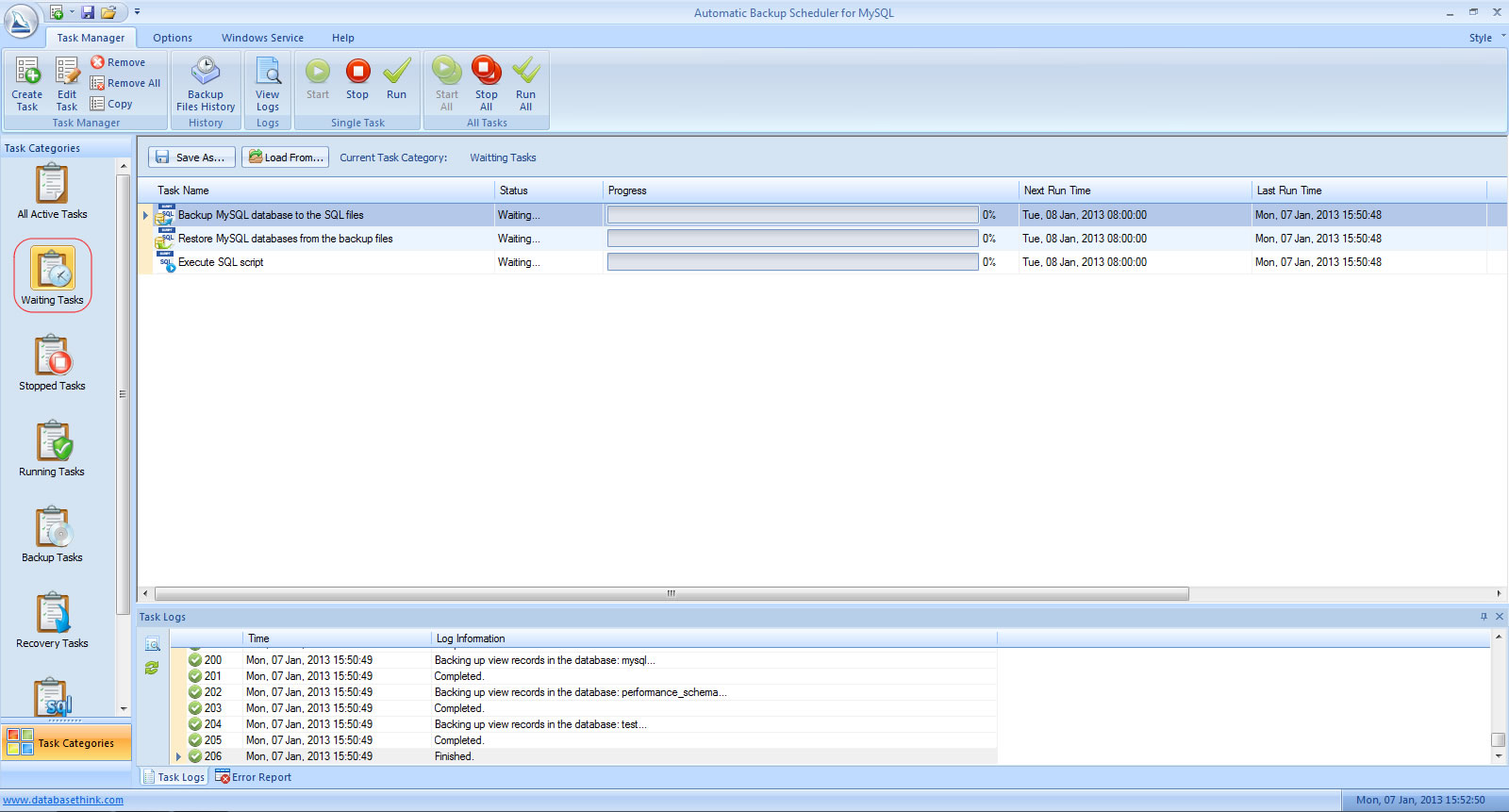Open the Options ribbon tab
Screen dimensions: 1509x812
point(173,38)
